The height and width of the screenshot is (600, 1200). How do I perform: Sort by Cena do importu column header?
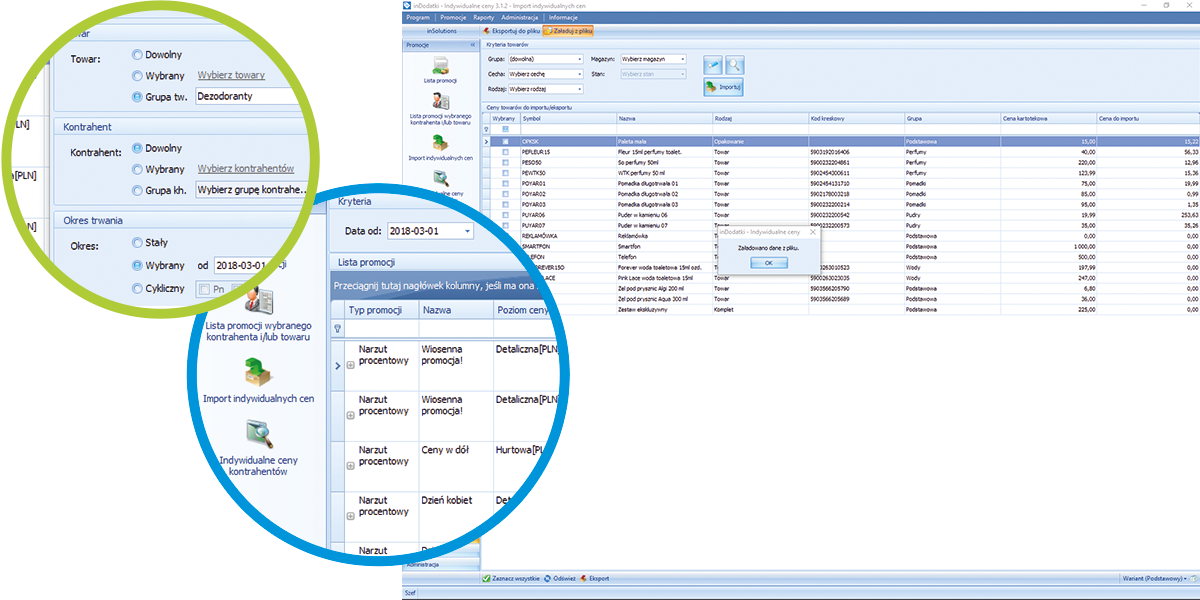[1147, 118]
